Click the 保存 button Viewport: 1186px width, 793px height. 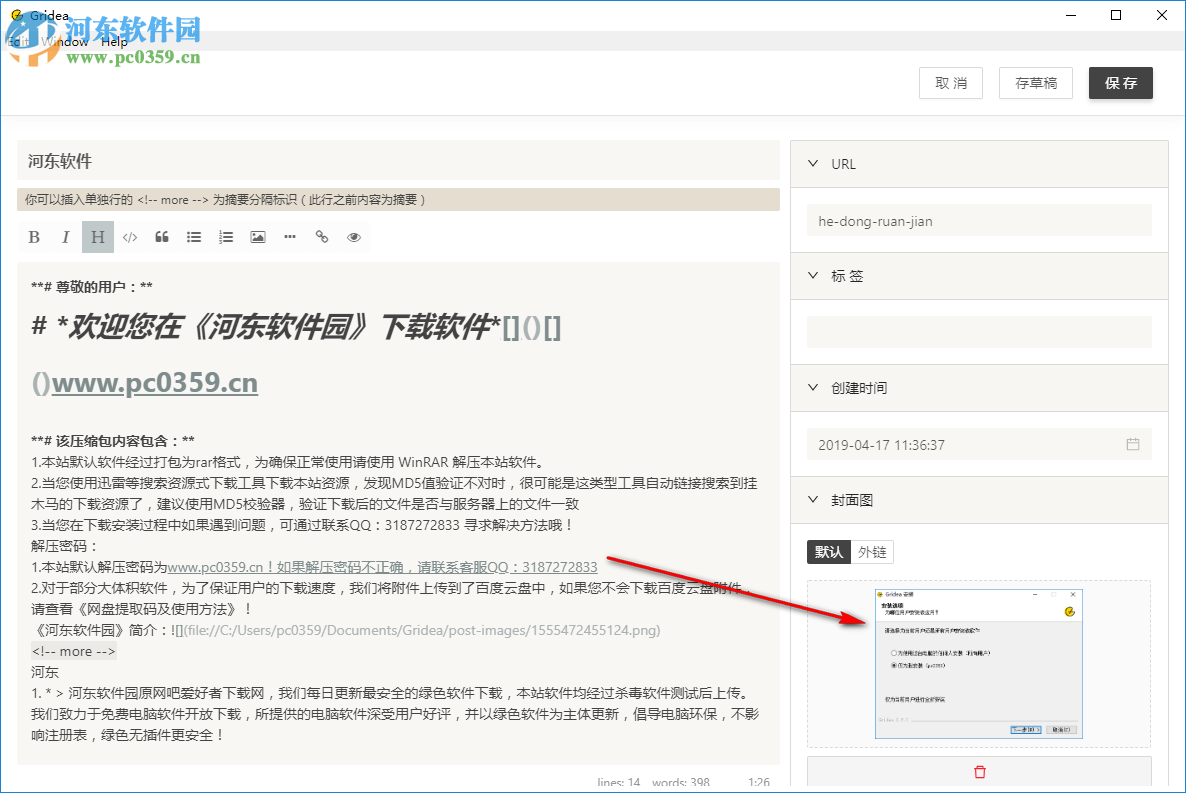coord(1121,83)
